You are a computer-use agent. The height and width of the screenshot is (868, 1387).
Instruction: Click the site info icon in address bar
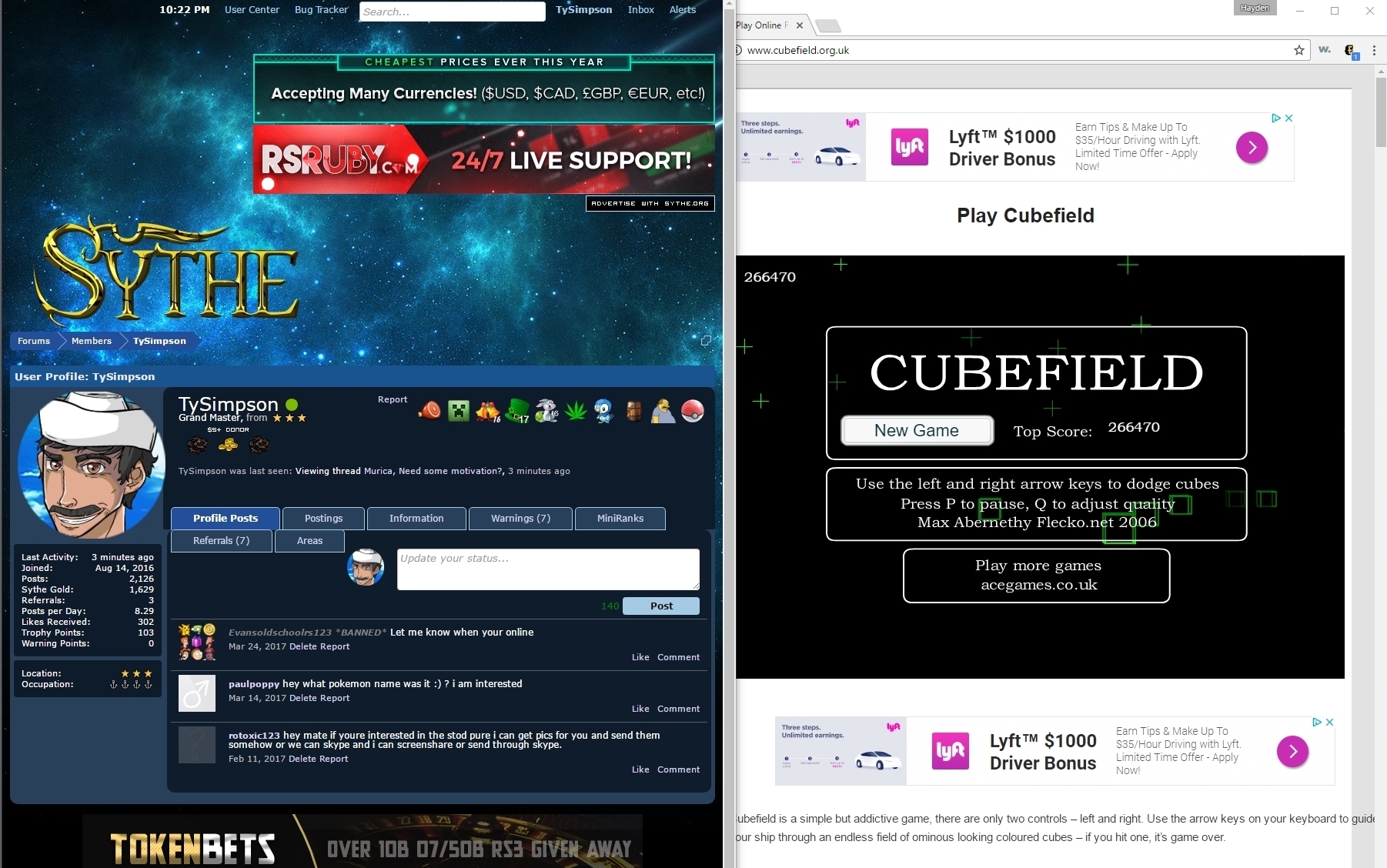[x=738, y=50]
